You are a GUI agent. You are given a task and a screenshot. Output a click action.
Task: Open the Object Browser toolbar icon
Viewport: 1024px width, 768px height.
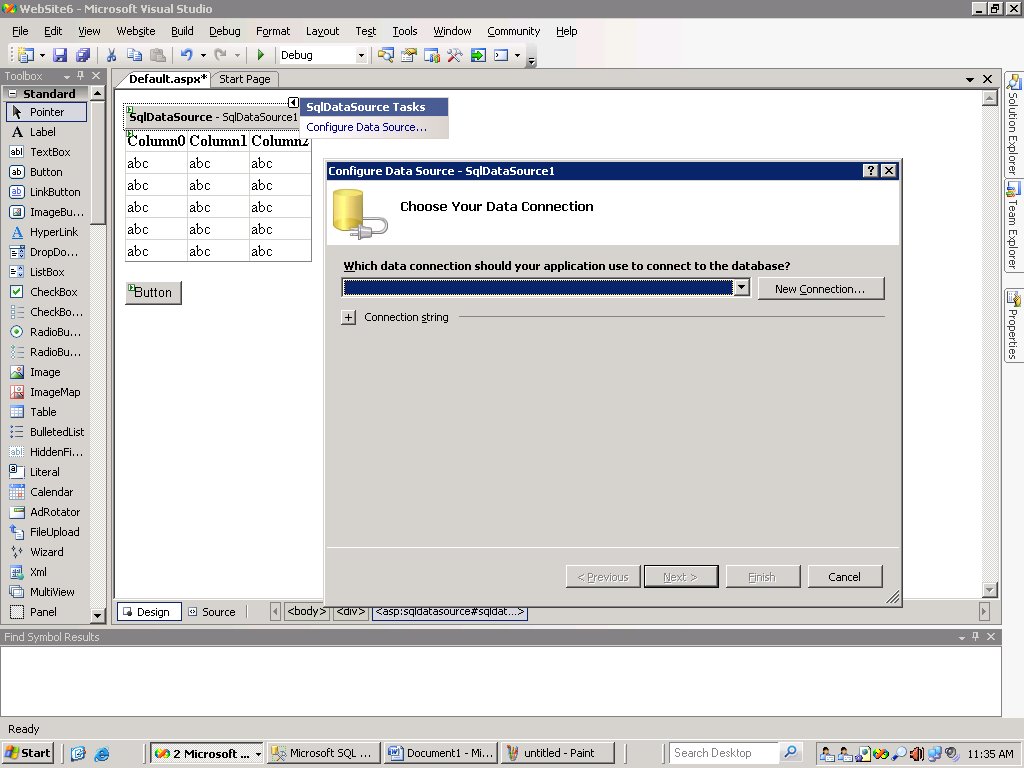click(x=432, y=56)
